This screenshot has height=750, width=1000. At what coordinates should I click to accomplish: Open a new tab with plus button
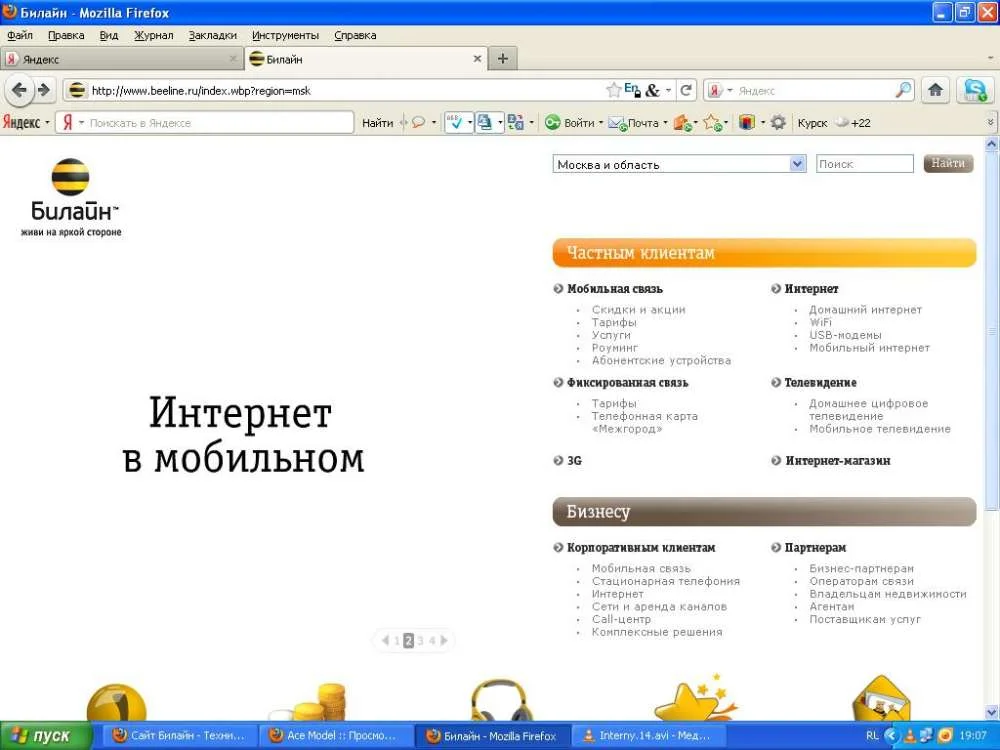[502, 59]
